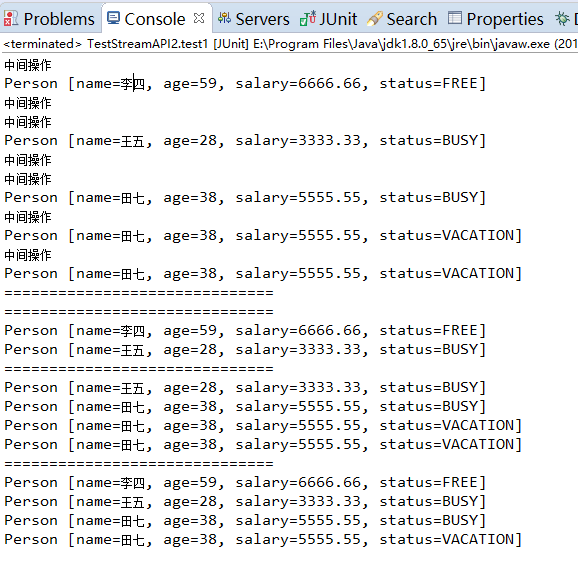
Task: Click first 李四 FREE output line
Action: tap(245, 84)
